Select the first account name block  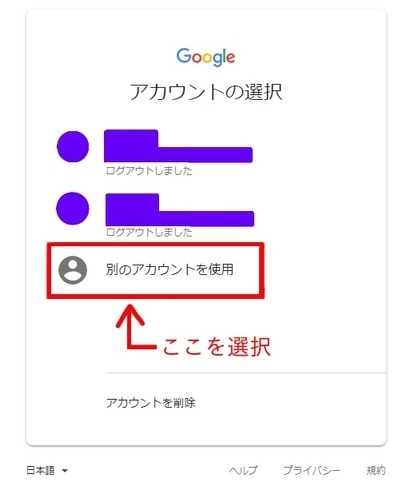(178, 146)
